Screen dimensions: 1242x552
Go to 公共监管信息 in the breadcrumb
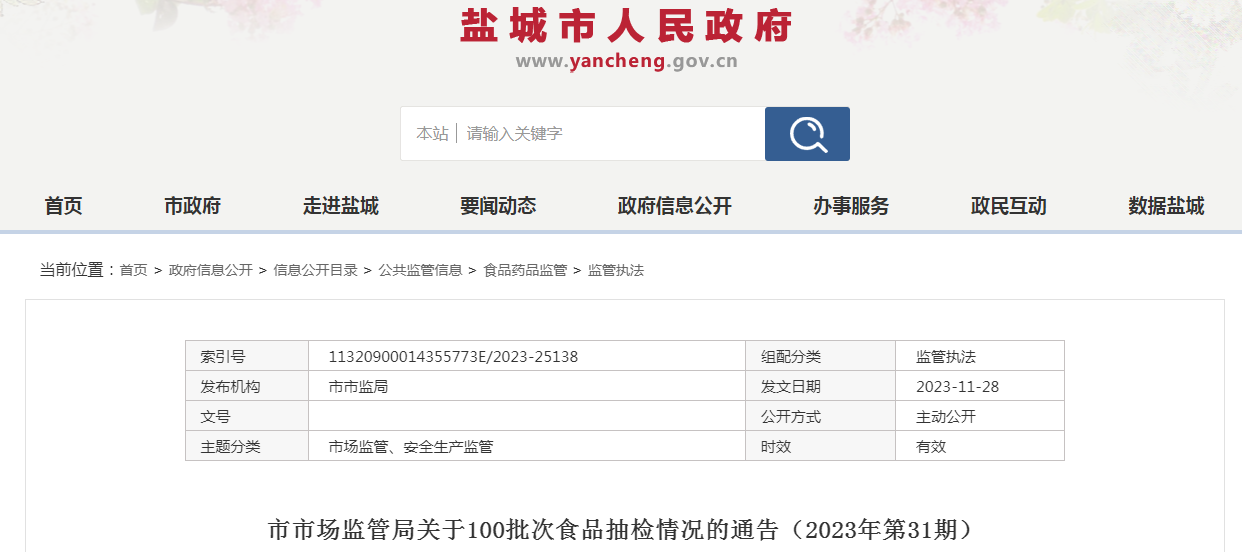(x=420, y=270)
